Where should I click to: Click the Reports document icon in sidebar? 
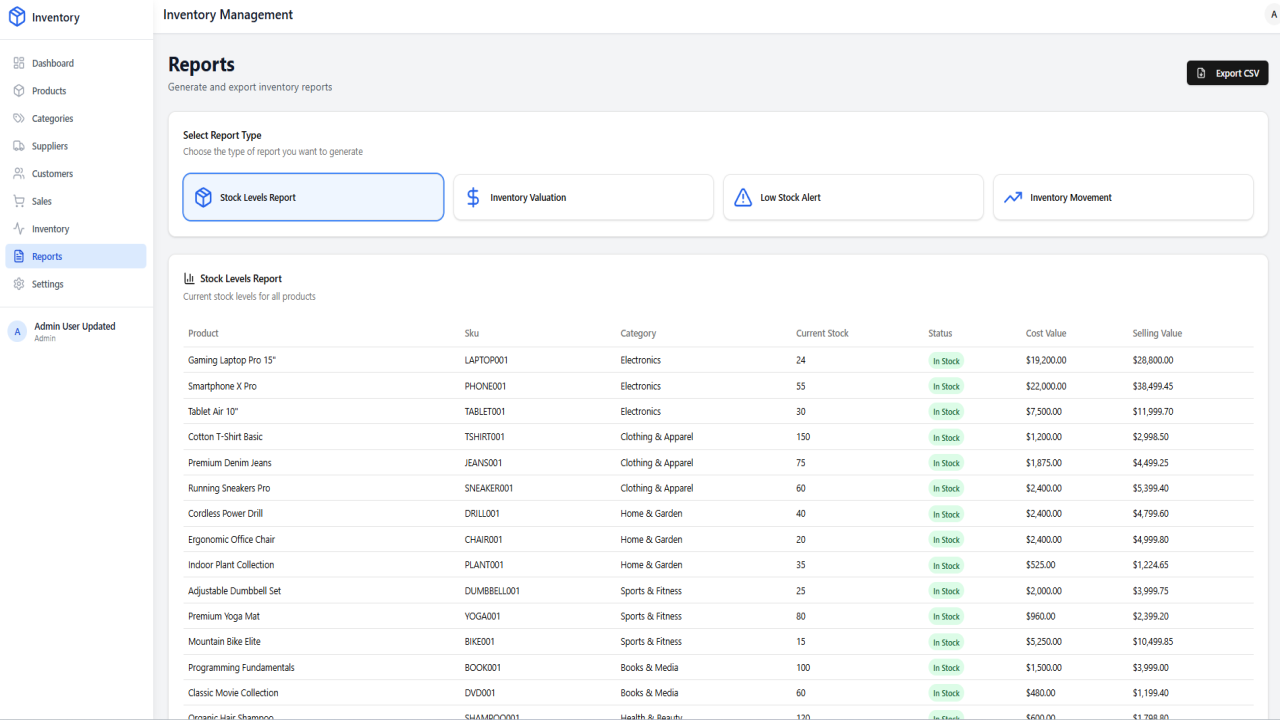click(x=19, y=257)
